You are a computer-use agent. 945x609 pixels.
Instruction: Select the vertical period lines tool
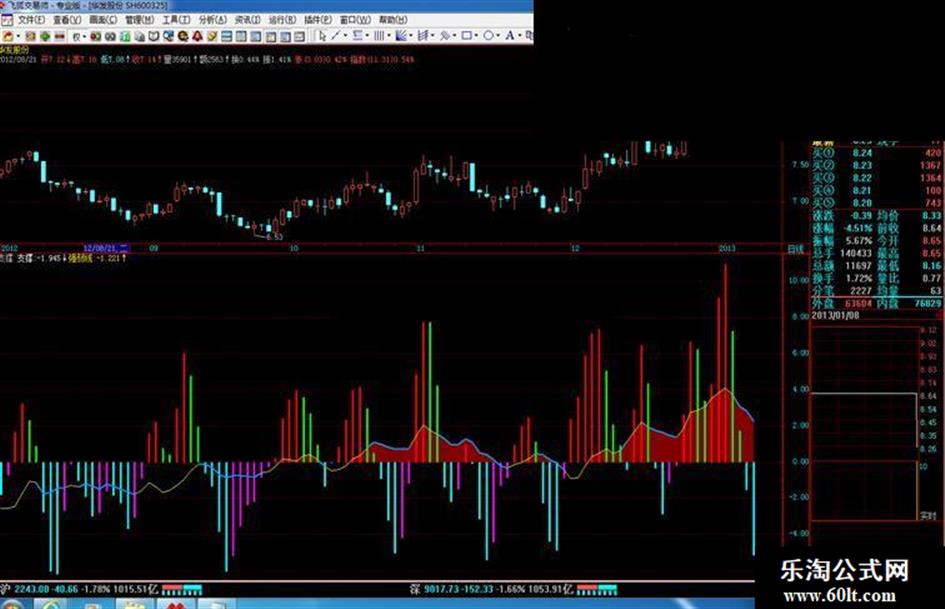pos(378,36)
